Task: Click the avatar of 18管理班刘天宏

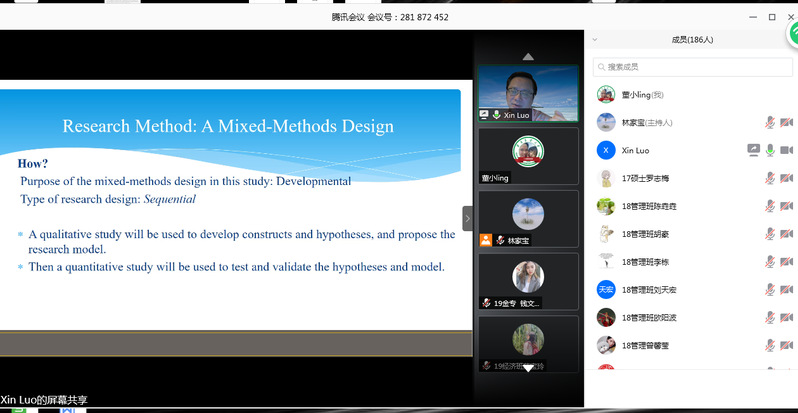Action: point(605,289)
